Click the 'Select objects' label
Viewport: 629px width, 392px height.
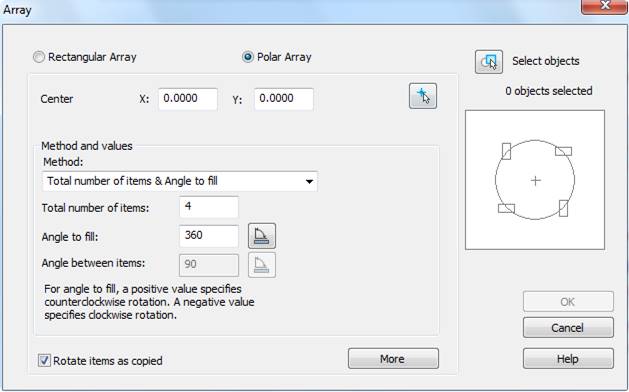click(546, 61)
